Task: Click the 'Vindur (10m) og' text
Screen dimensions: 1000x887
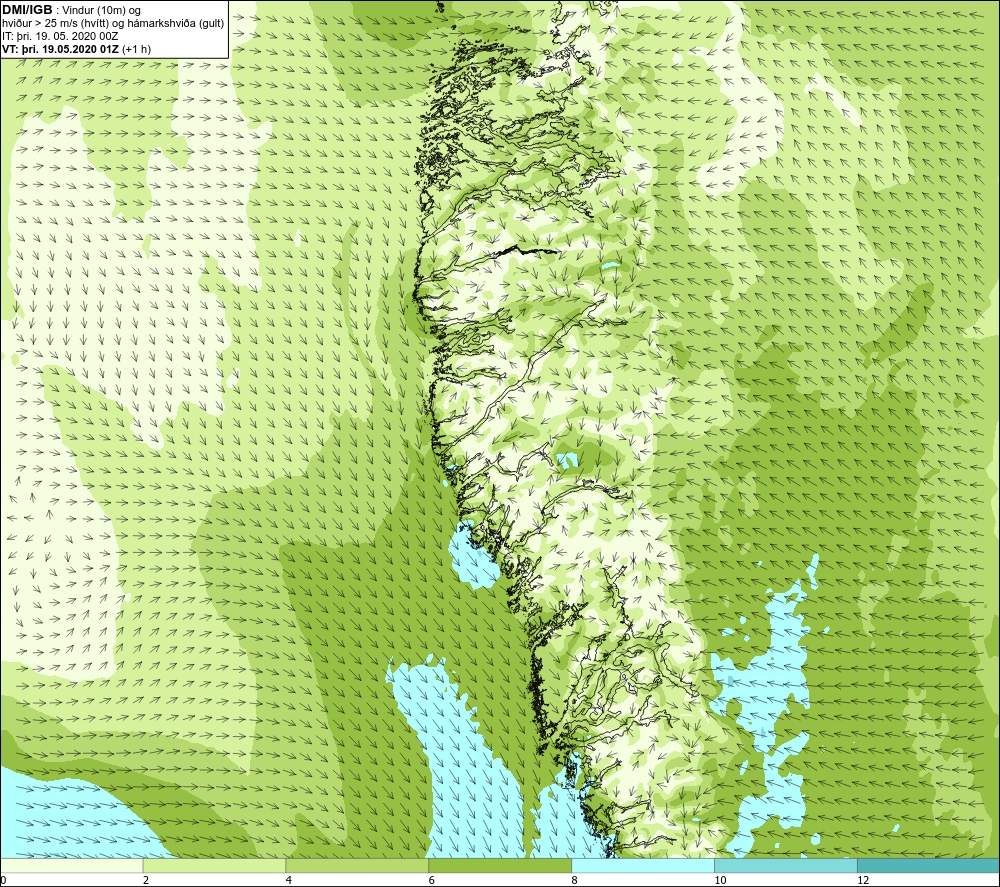Action: click(103, 11)
